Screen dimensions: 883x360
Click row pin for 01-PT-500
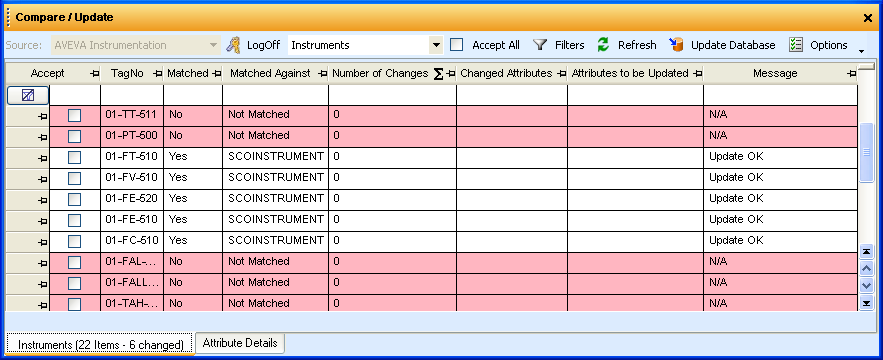click(x=42, y=137)
